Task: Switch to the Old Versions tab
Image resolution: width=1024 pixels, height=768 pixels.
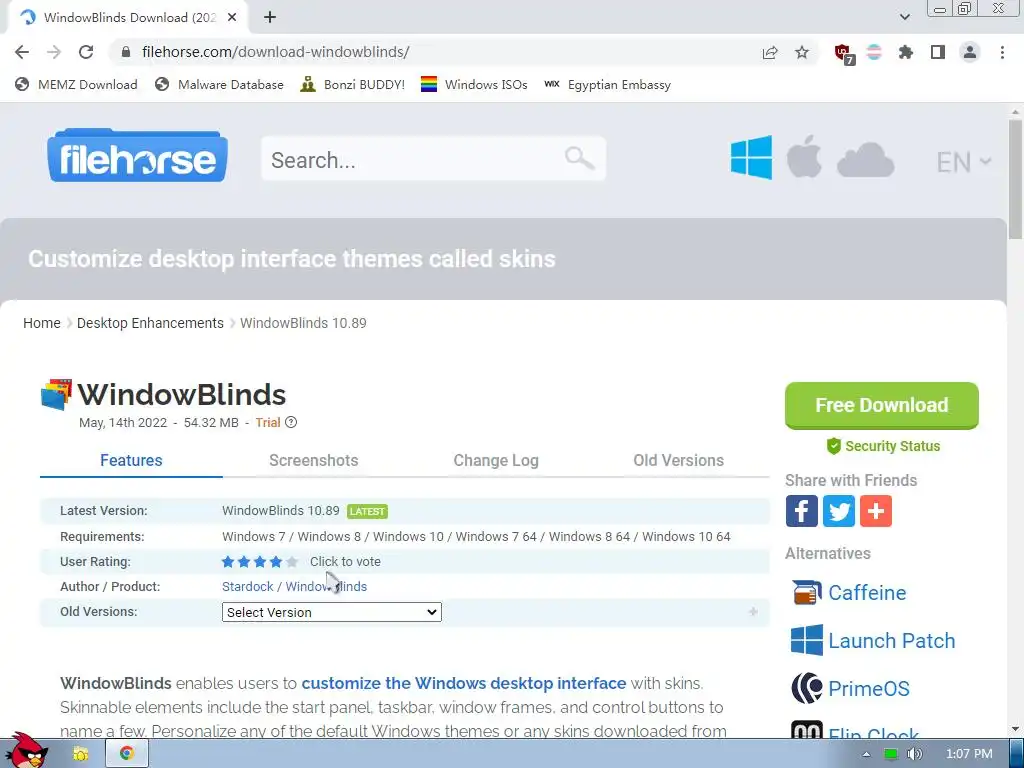Action: pos(679,460)
